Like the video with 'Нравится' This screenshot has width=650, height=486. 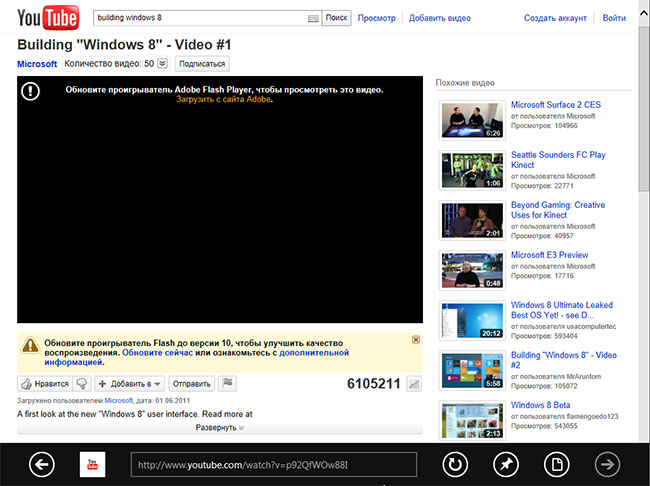click(45, 384)
